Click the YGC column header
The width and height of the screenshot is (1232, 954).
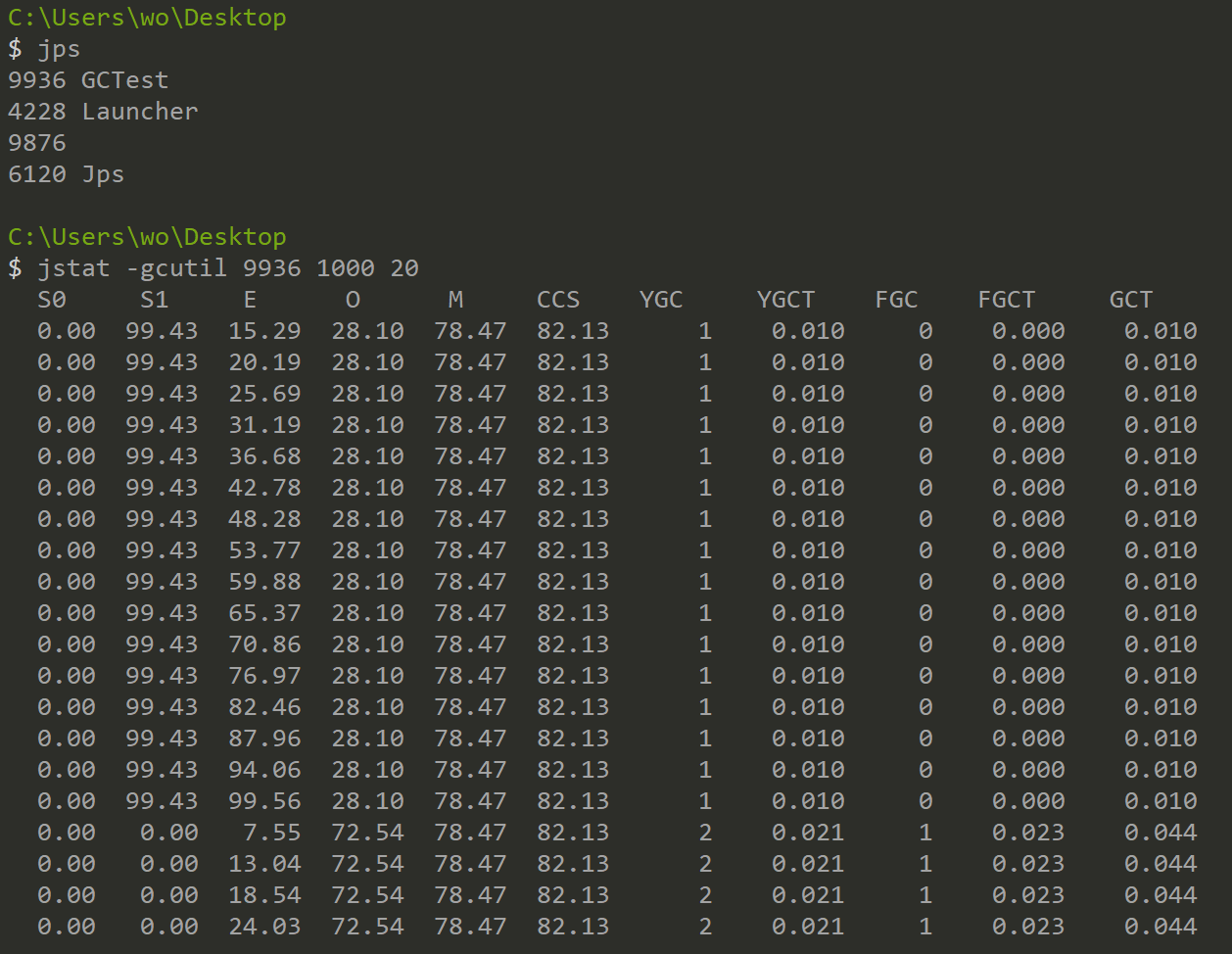point(661,300)
